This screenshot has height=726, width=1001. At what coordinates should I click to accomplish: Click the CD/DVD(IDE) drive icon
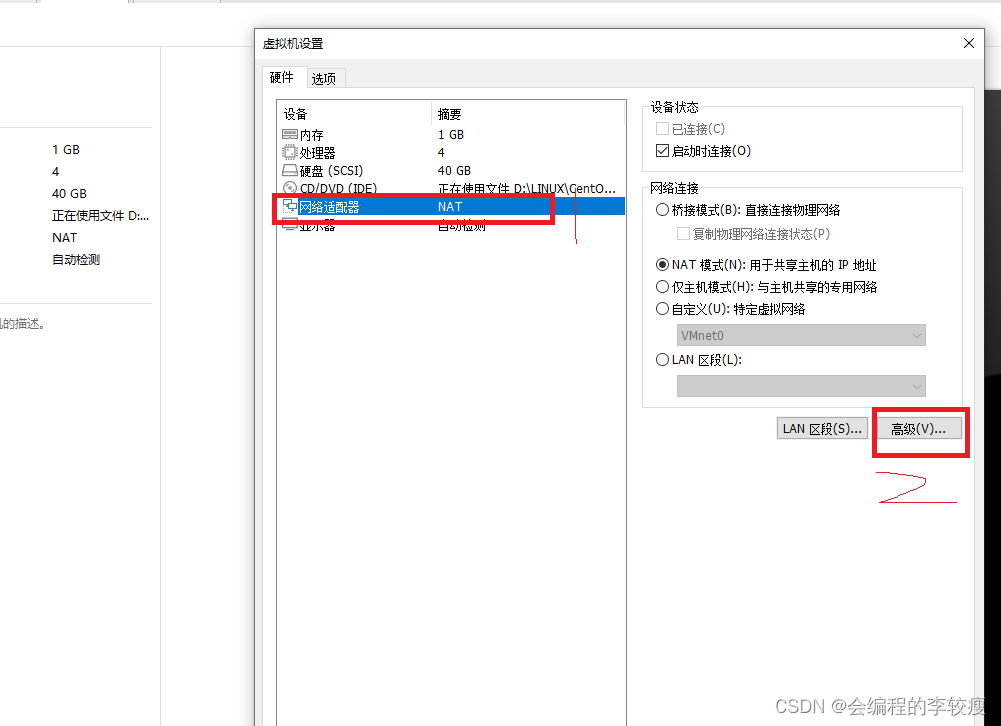click(289, 188)
